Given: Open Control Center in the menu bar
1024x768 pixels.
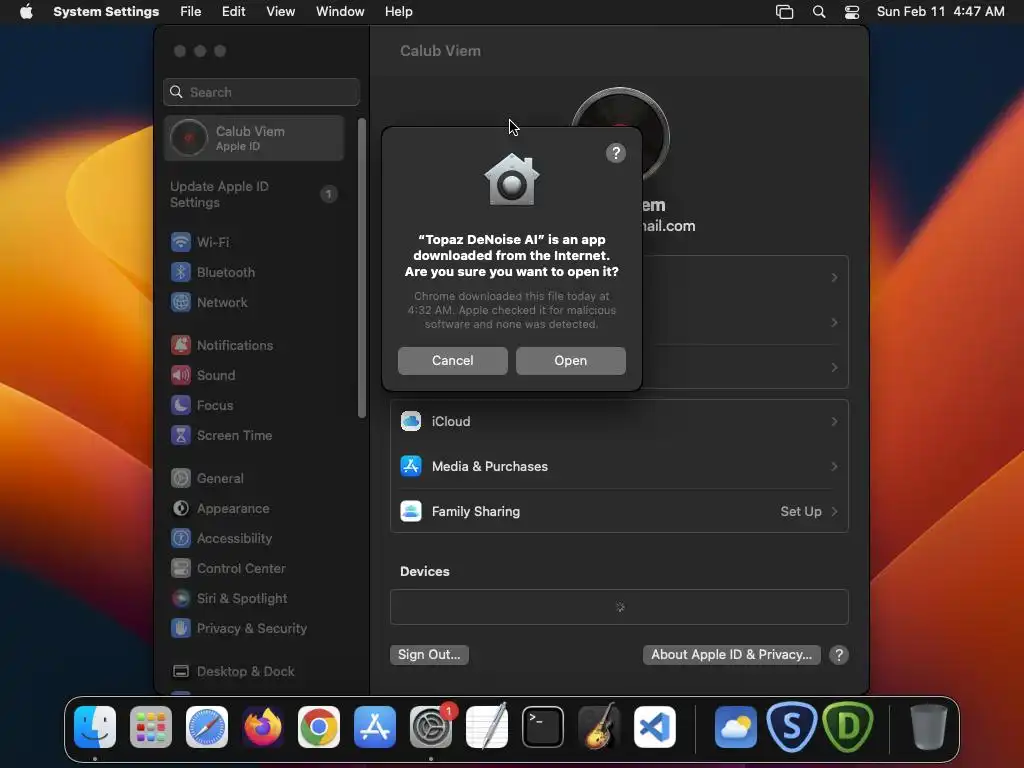Looking at the screenshot, I should click(852, 12).
